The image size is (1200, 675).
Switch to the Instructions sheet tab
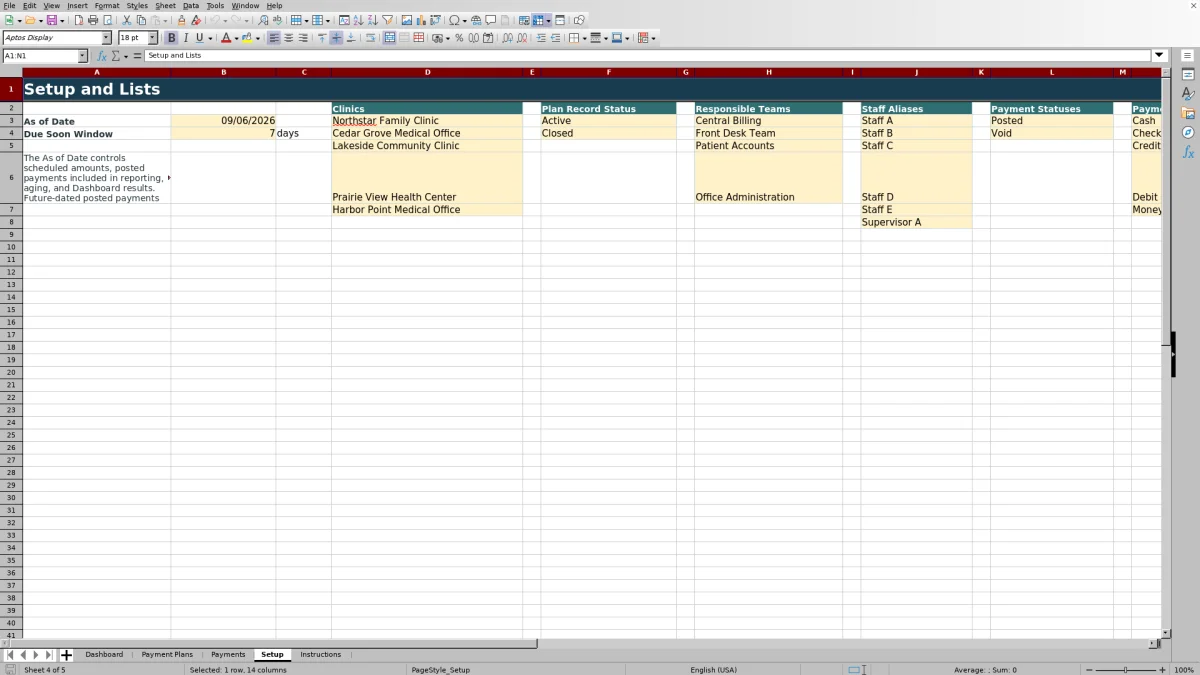click(320, 654)
